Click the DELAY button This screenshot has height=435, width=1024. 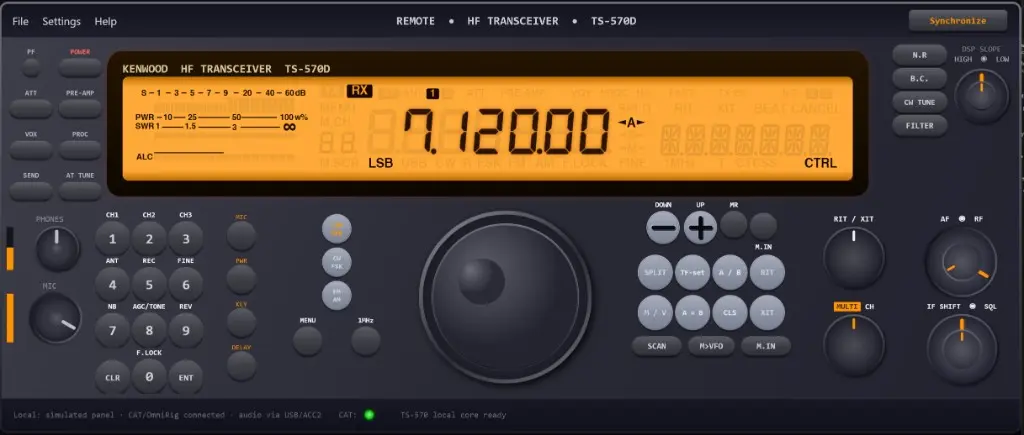[x=242, y=366]
